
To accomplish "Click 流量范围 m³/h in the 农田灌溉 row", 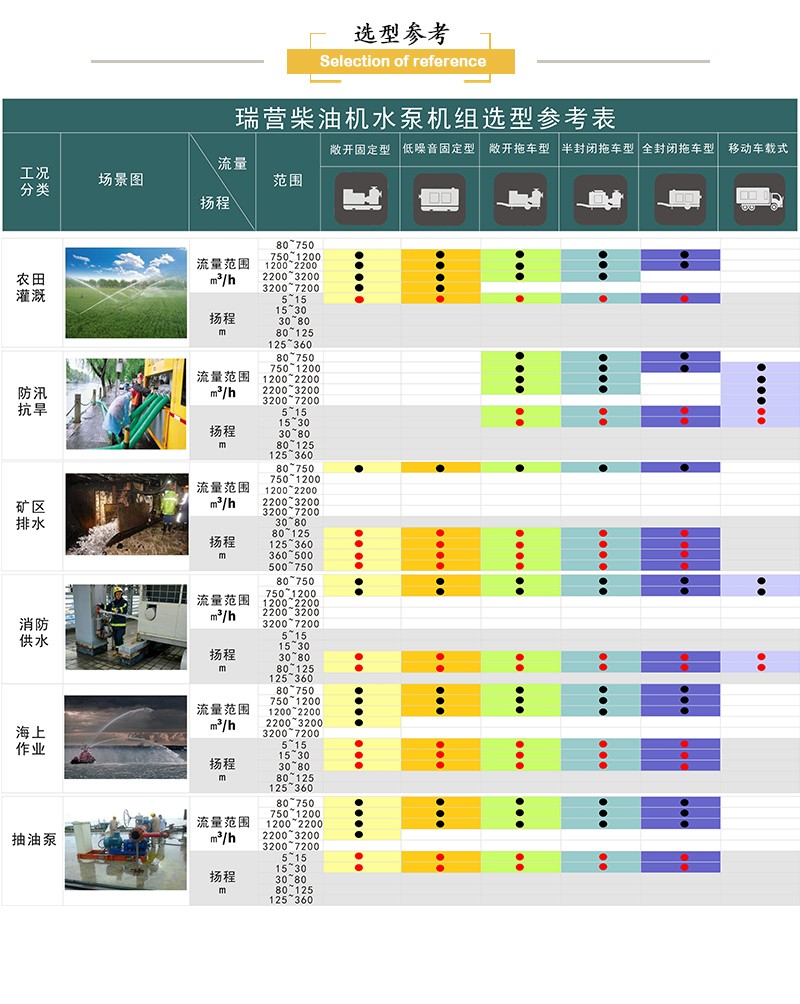I will [223, 271].
